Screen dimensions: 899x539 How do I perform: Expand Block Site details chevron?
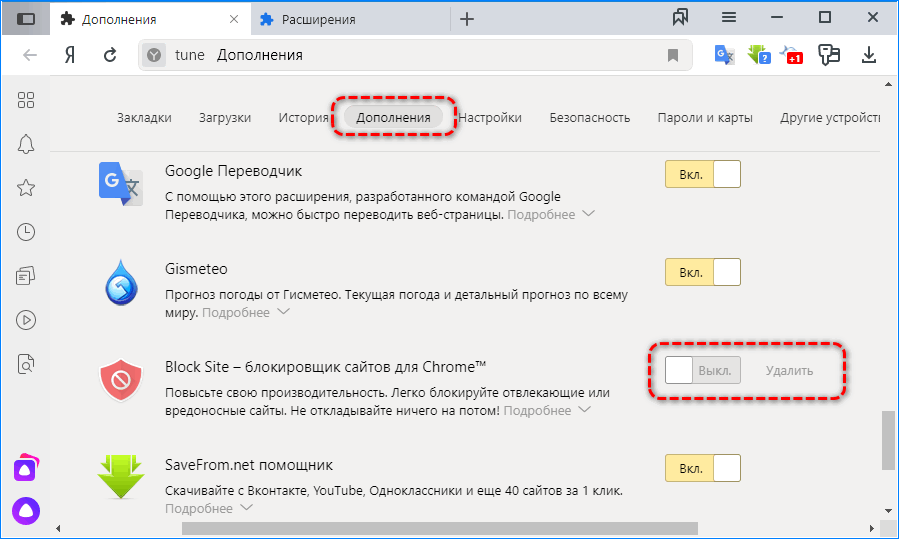click(x=584, y=410)
